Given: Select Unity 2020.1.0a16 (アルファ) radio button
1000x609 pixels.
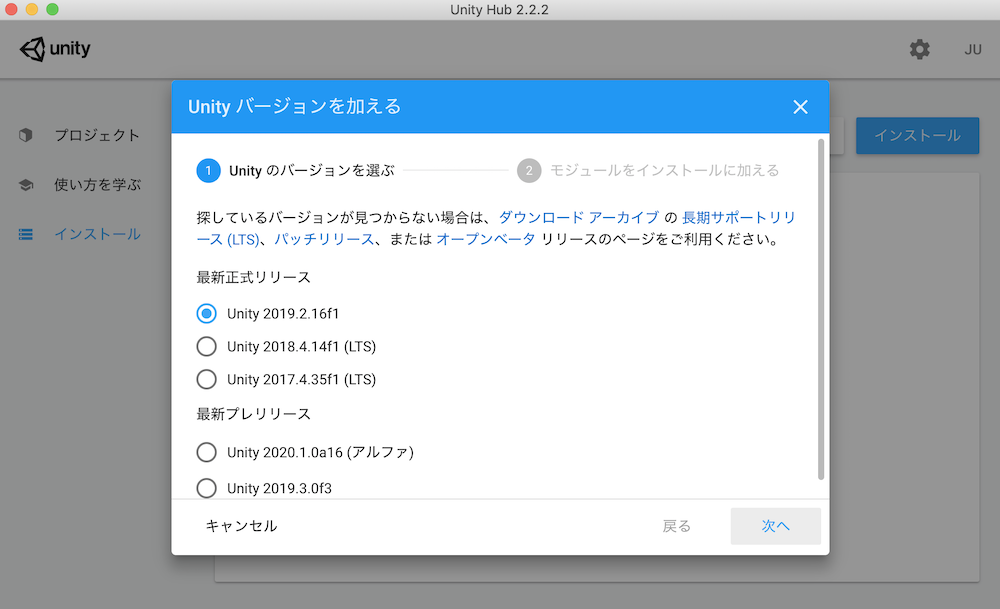Looking at the screenshot, I should click(206, 452).
